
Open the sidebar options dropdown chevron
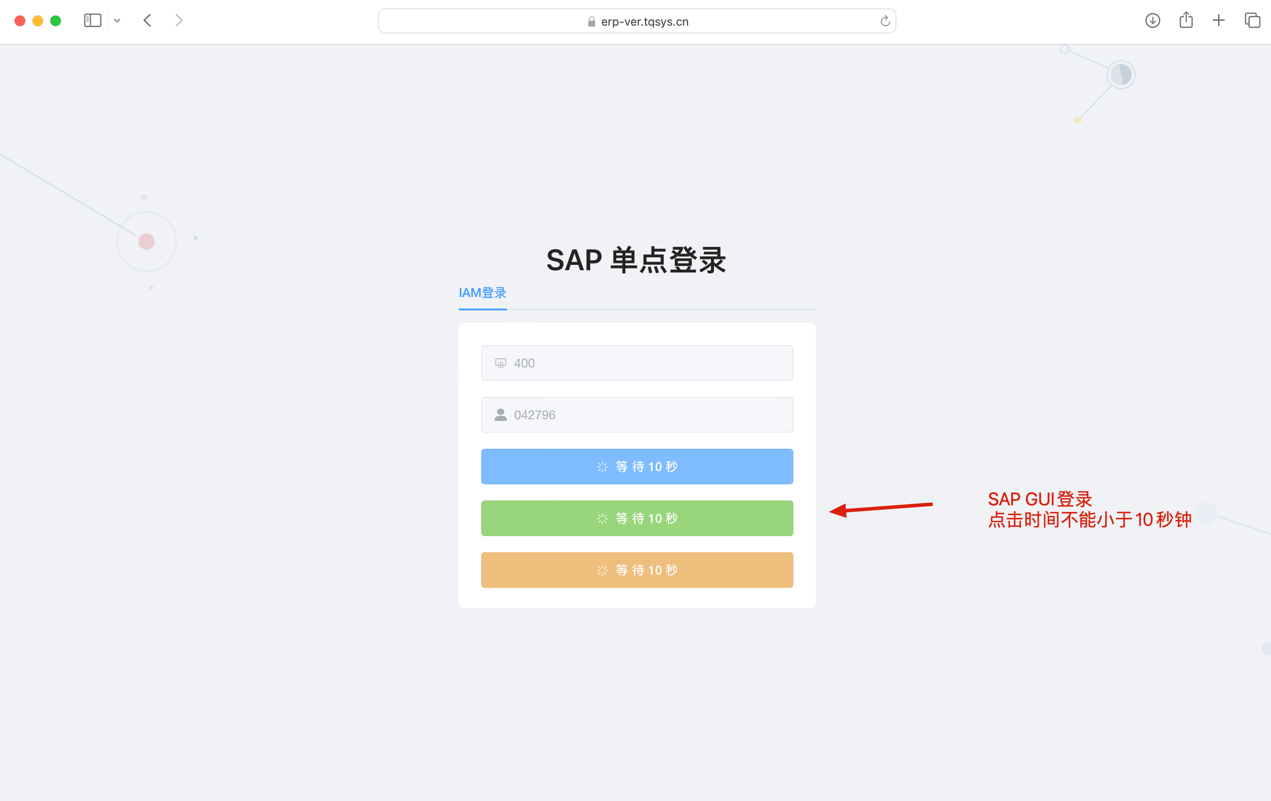(x=117, y=20)
